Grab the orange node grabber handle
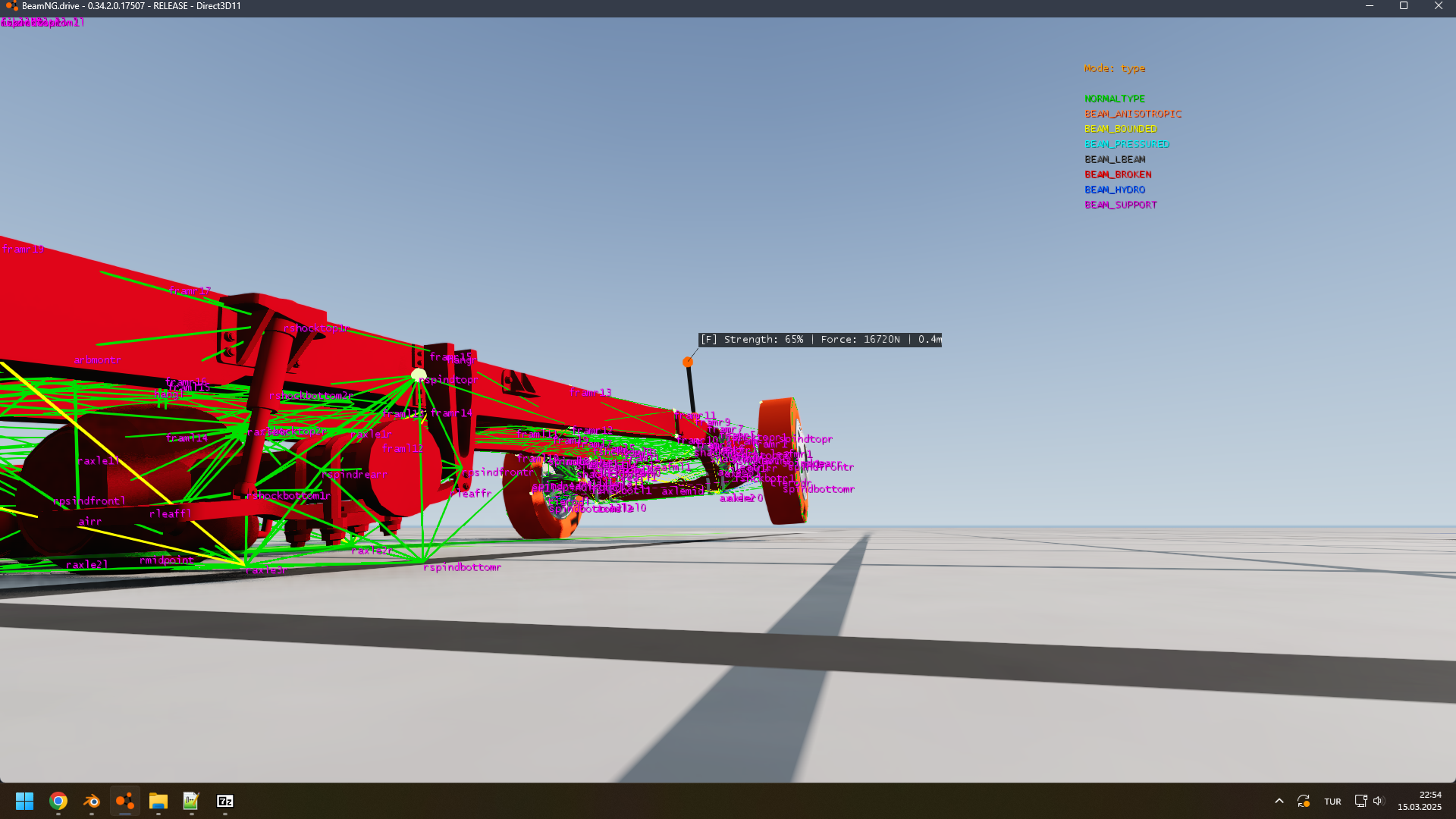 point(688,362)
